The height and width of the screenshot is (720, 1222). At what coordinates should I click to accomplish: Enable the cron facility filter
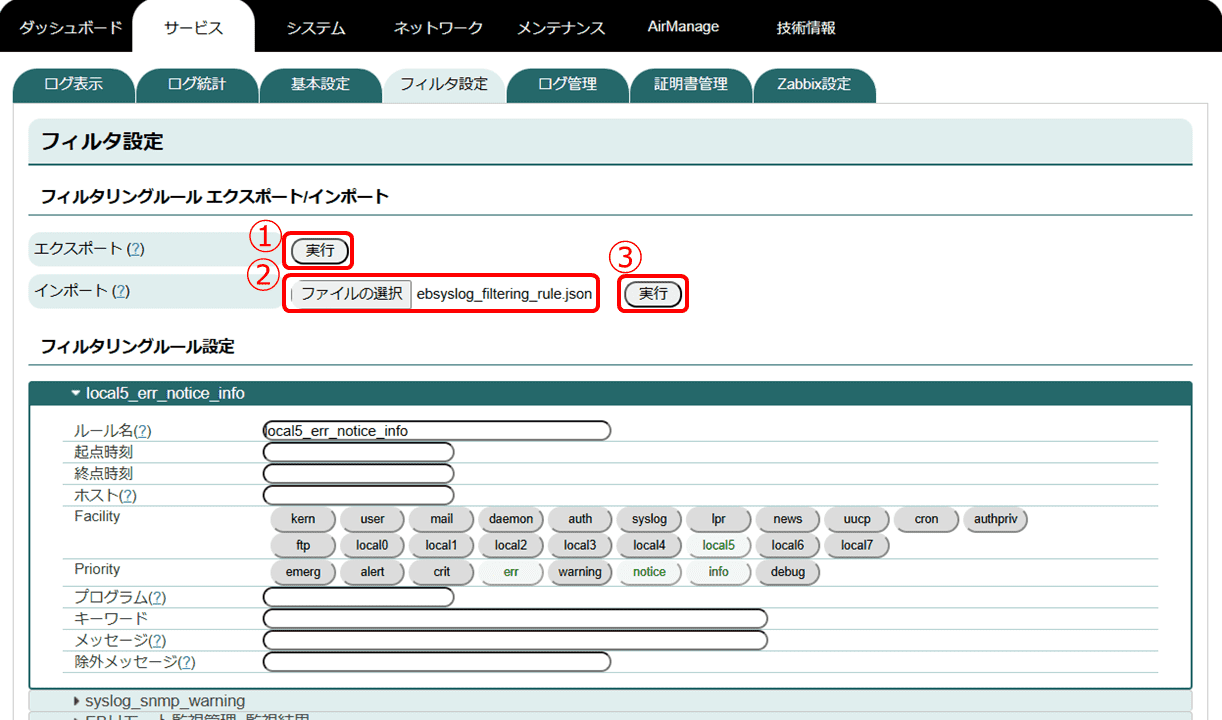pos(926,519)
